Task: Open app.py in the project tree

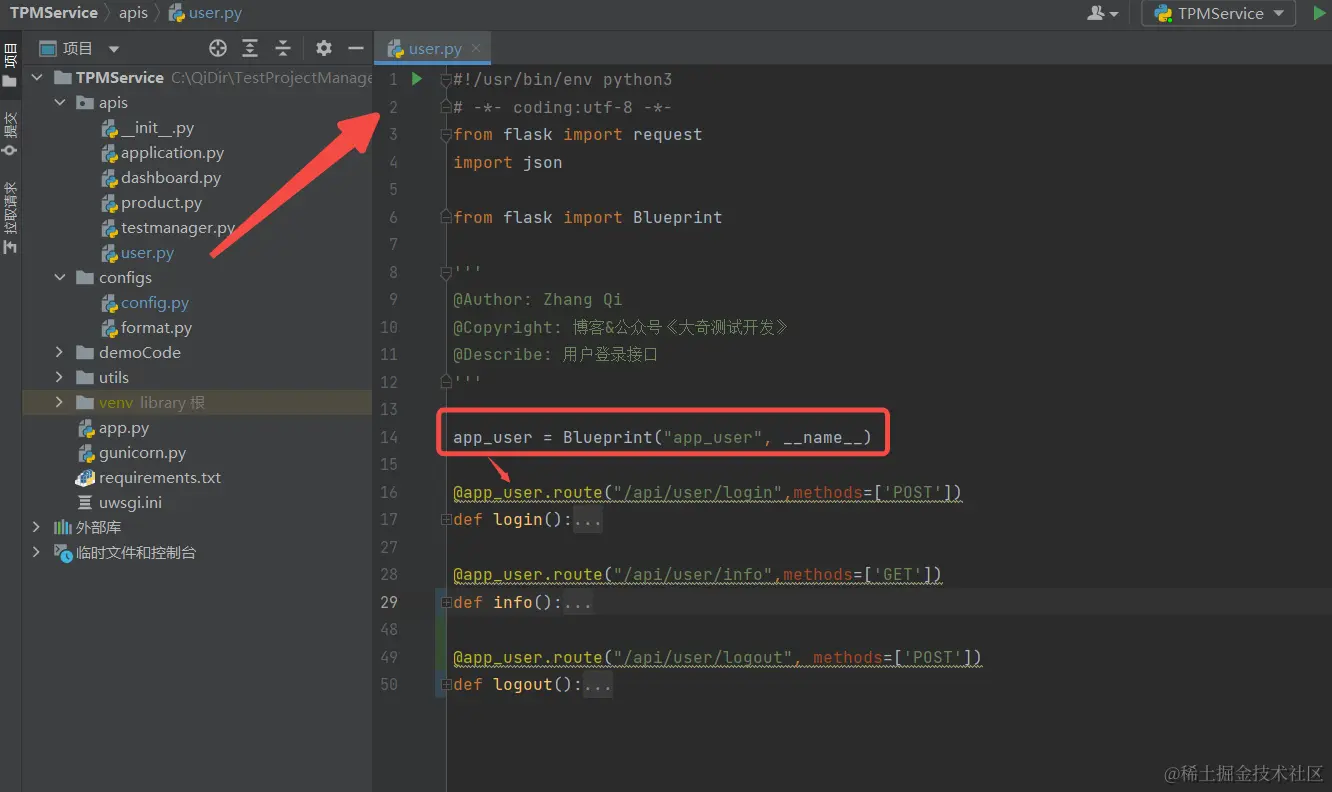Action: pyautogui.click(x=113, y=427)
